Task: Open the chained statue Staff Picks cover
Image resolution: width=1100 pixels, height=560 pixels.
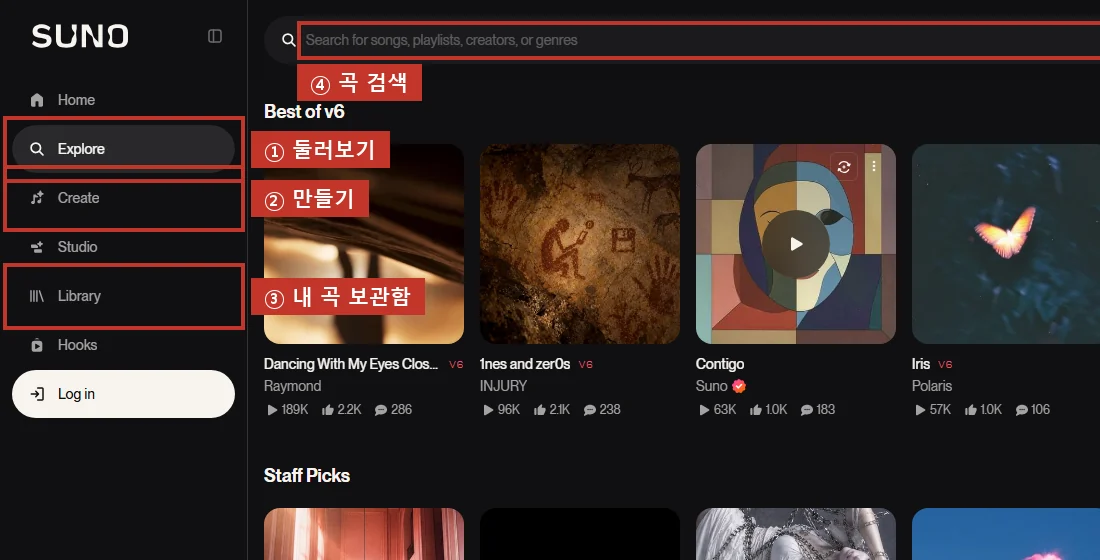Action: coord(796,534)
